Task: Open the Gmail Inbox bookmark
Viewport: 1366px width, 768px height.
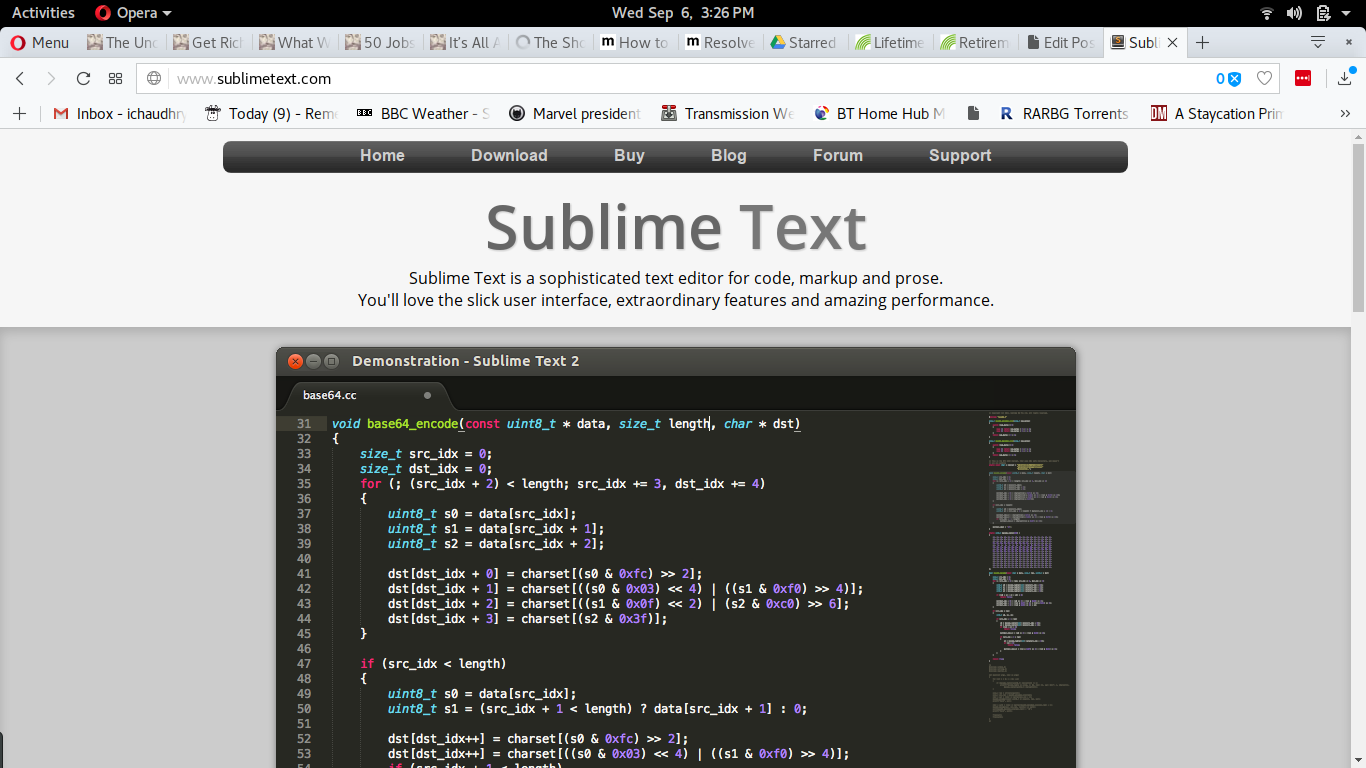Action: pos(119,113)
